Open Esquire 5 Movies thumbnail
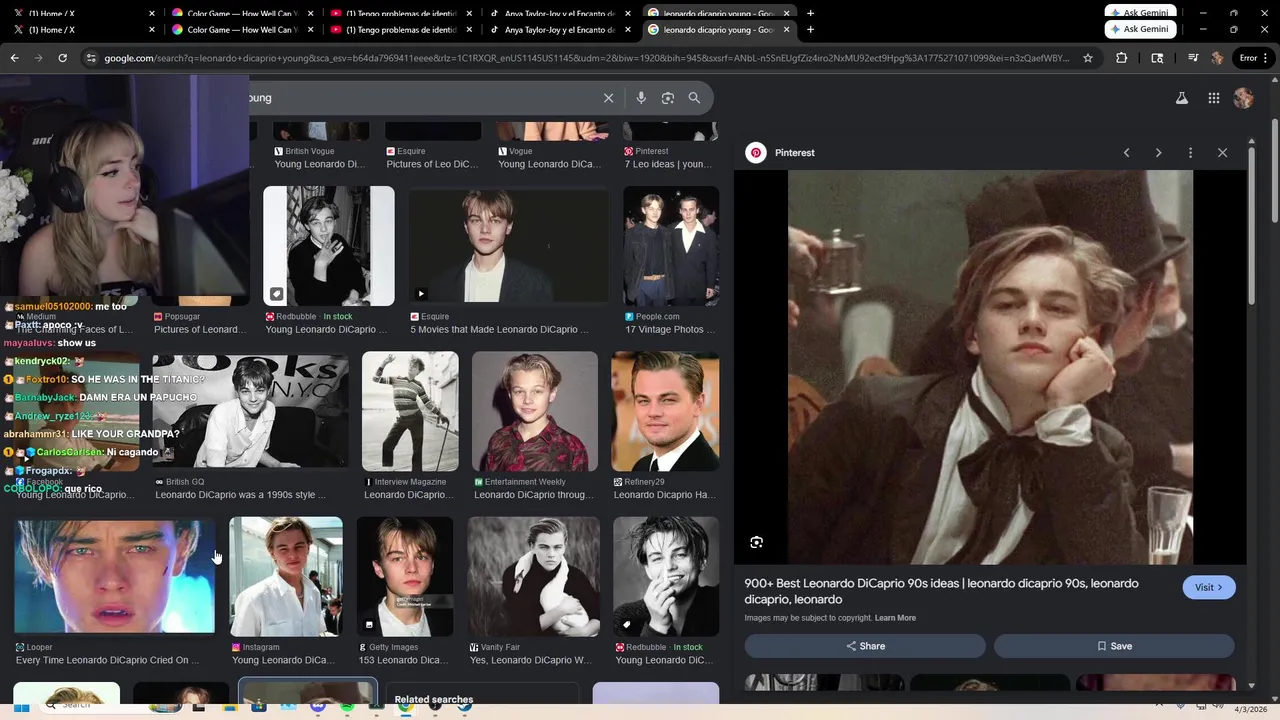Image resolution: width=1280 pixels, height=720 pixels. pos(508,246)
